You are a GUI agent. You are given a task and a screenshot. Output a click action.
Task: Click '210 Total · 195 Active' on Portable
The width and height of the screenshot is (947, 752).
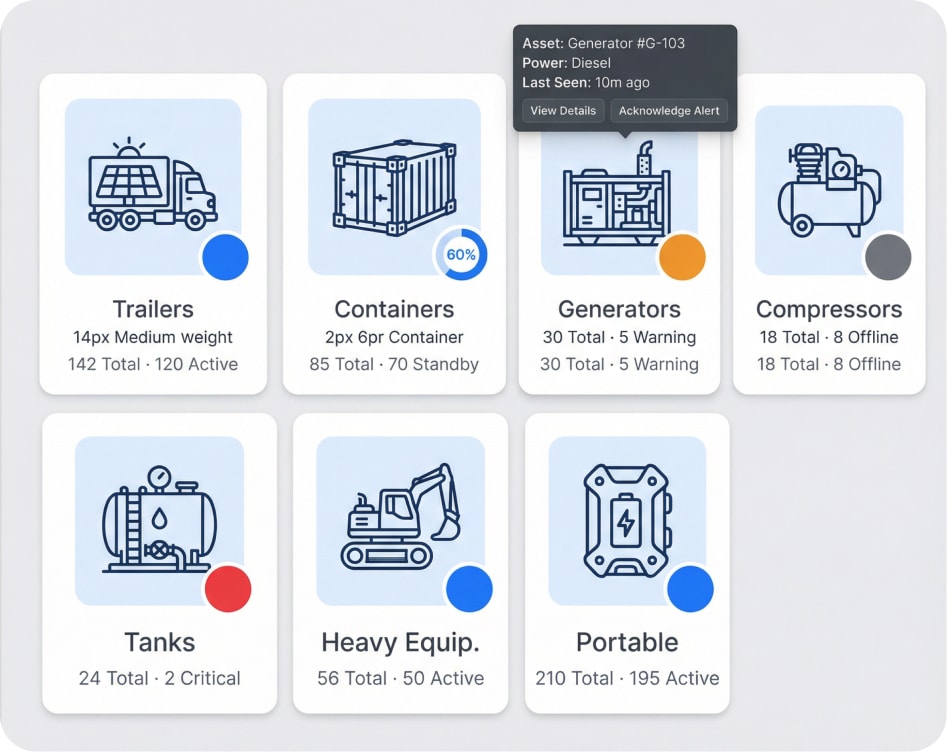[627, 678]
